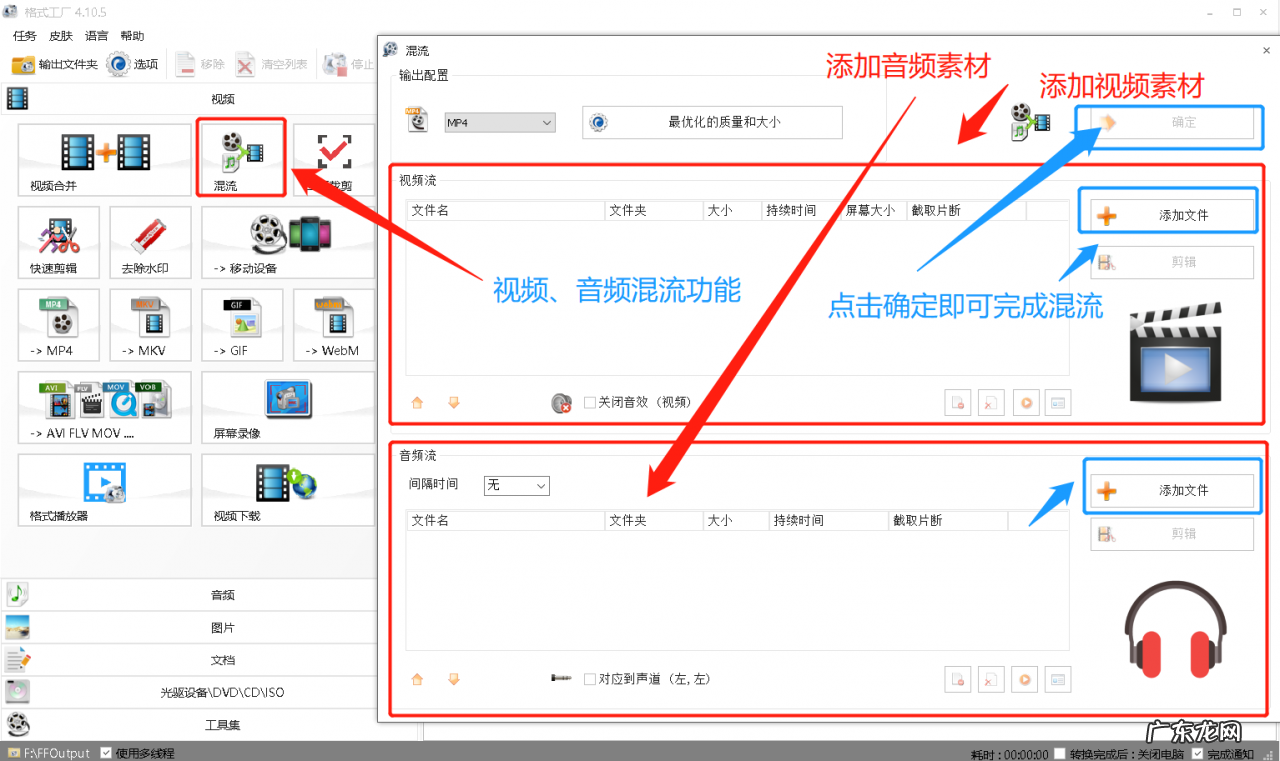This screenshot has height=761, width=1280.
Task: Open the 视频下载 video download tool
Action: click(x=287, y=490)
